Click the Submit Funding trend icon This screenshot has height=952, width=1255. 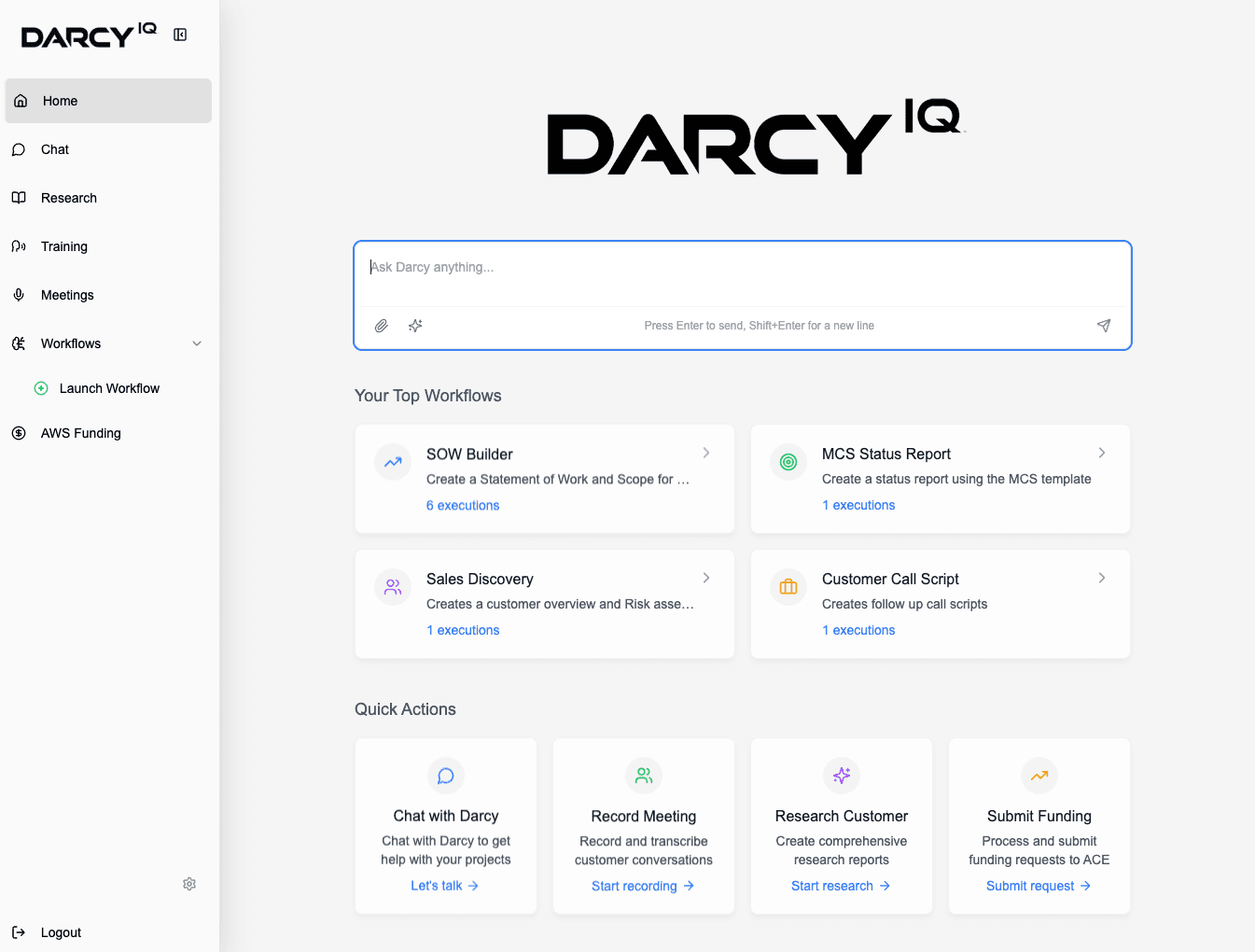[1039, 776]
